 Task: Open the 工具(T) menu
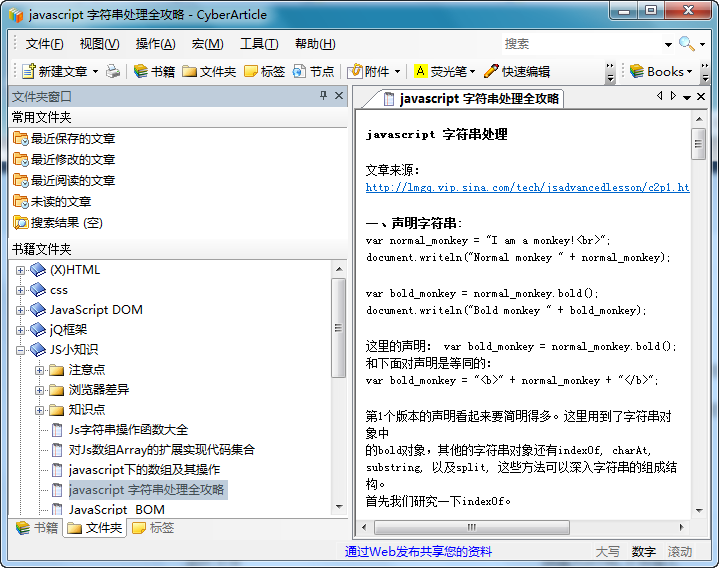pos(258,44)
